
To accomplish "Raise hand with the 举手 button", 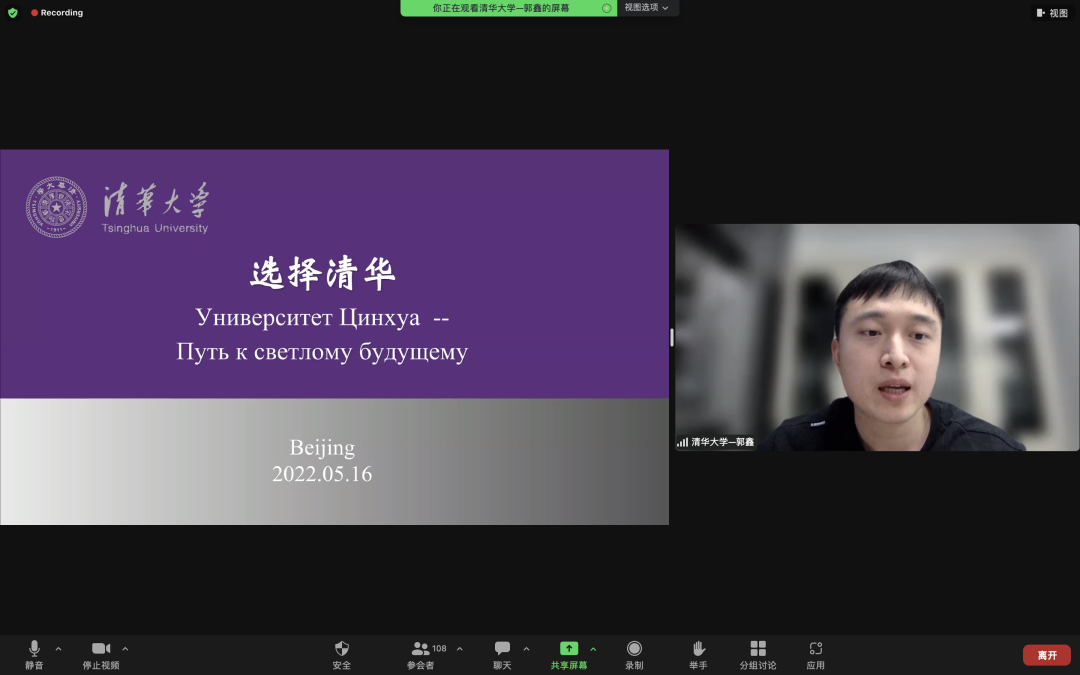I will click(698, 655).
